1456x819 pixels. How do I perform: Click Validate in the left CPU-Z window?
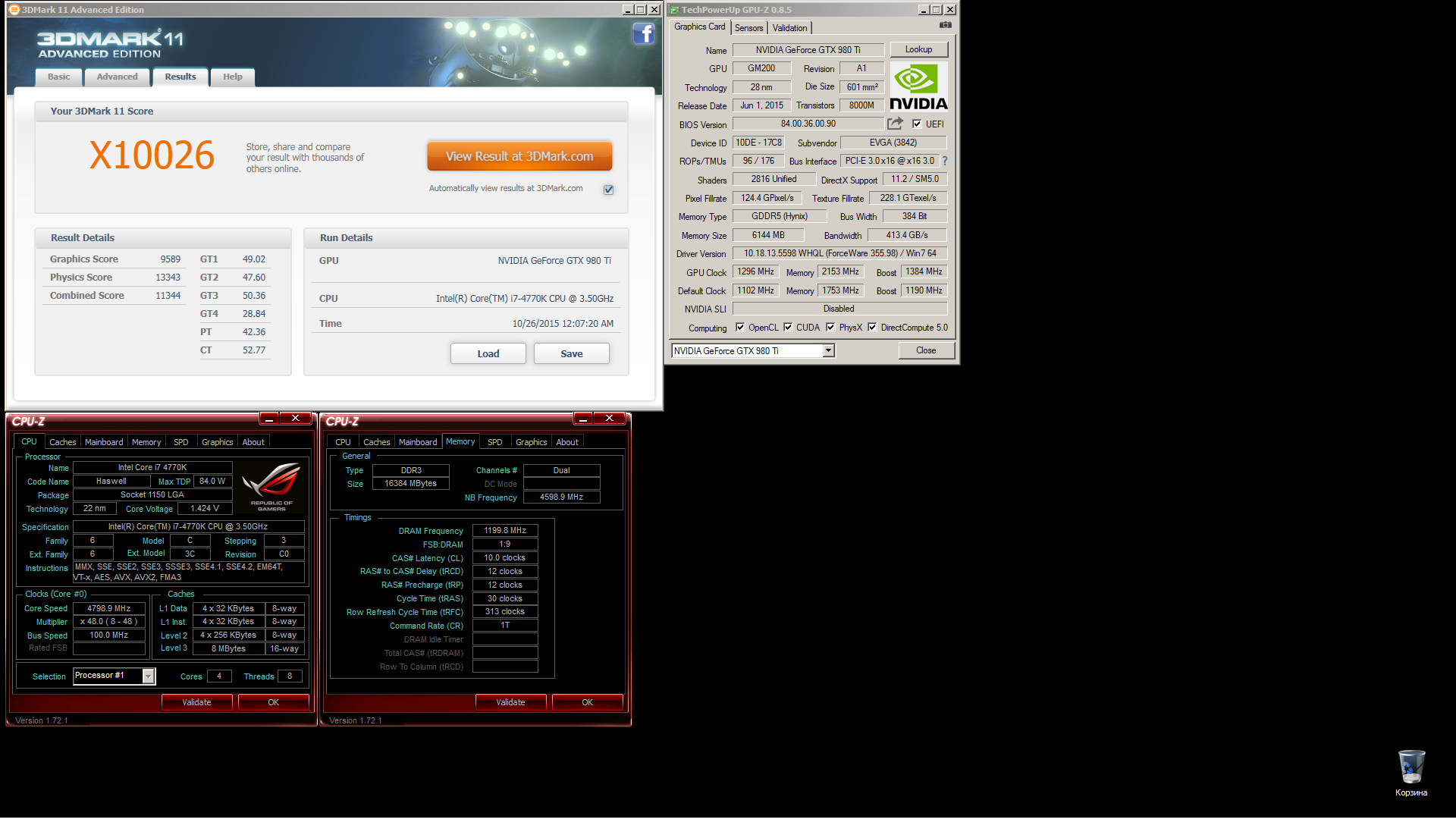pyautogui.click(x=196, y=702)
